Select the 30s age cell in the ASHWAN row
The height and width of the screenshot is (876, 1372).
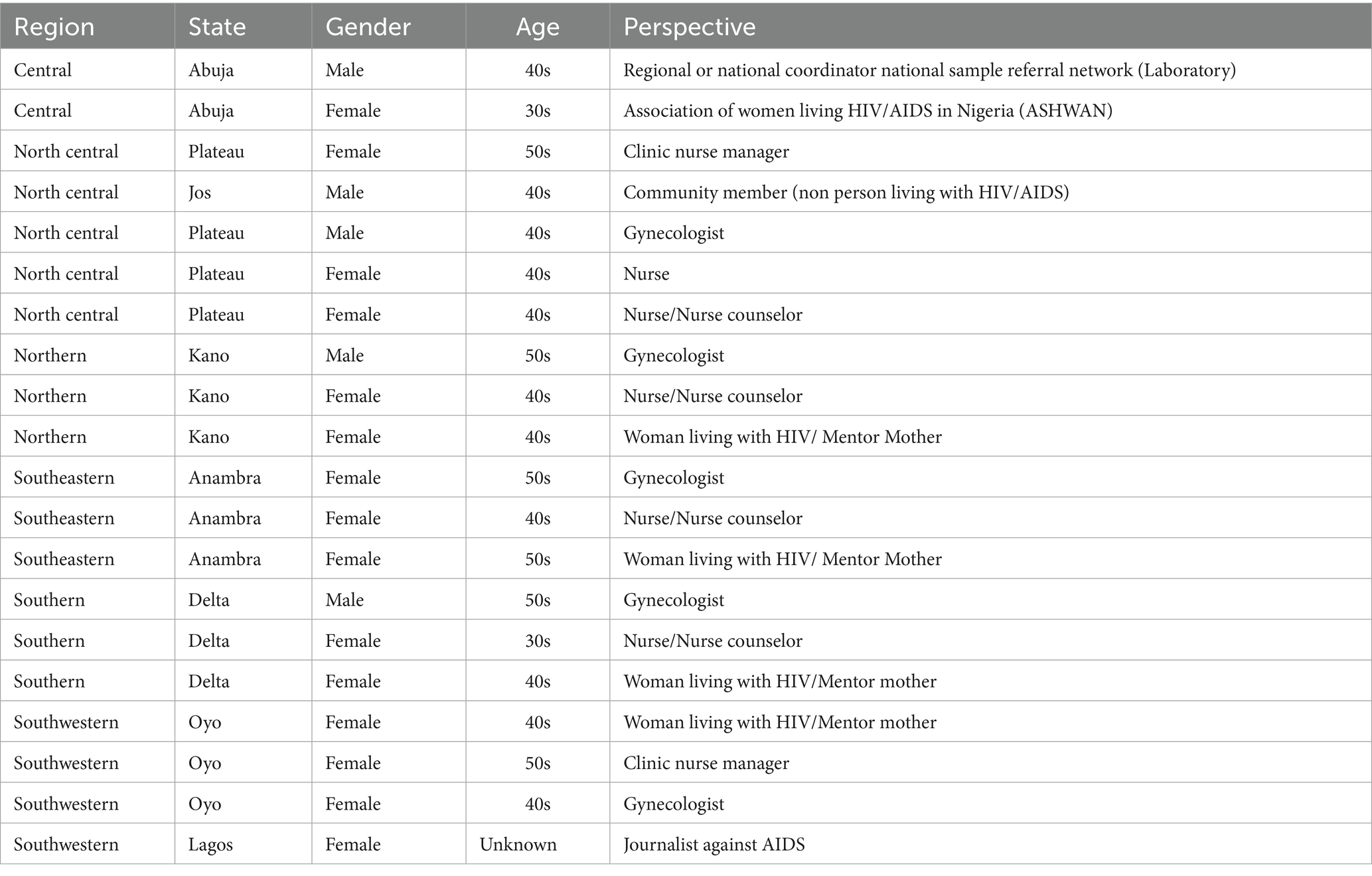coord(538,111)
